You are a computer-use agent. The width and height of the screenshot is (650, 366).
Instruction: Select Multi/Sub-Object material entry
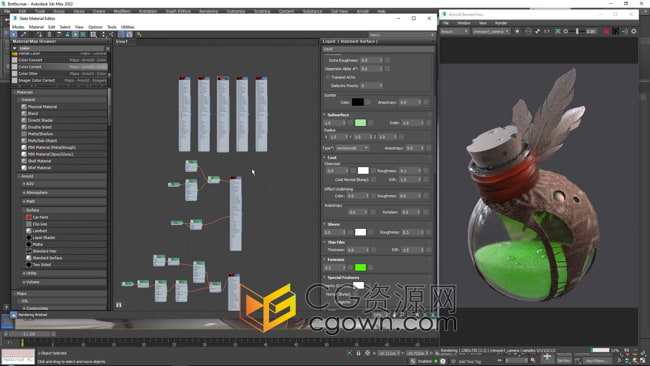click(x=42, y=141)
